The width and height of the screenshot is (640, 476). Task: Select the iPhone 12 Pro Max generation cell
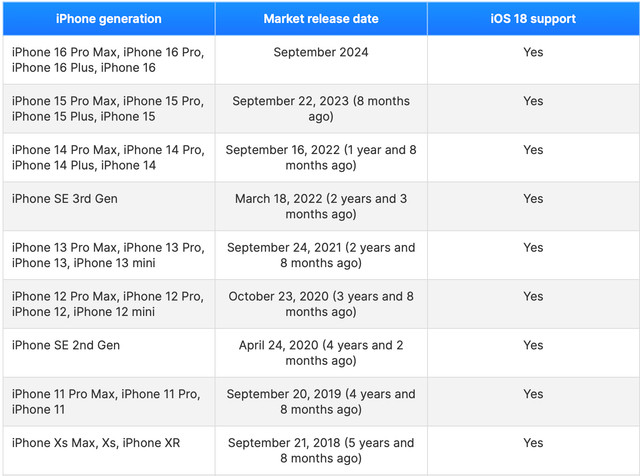[x=108, y=305]
